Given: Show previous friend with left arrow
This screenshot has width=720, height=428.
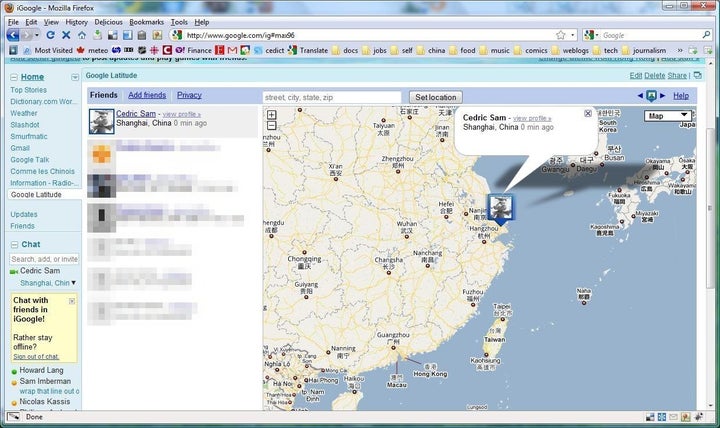Looking at the screenshot, I should click(640, 96).
